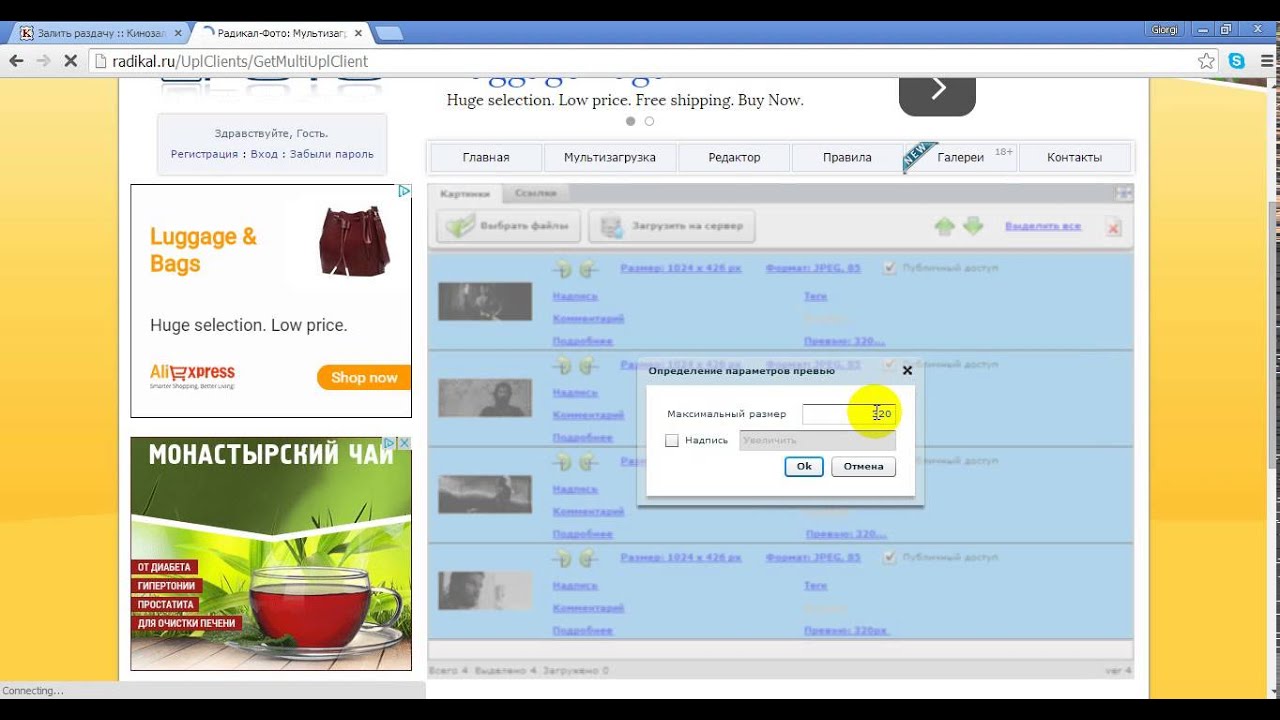Click Подробнее link of first image
Image resolution: width=1280 pixels, height=720 pixels.
(582, 341)
